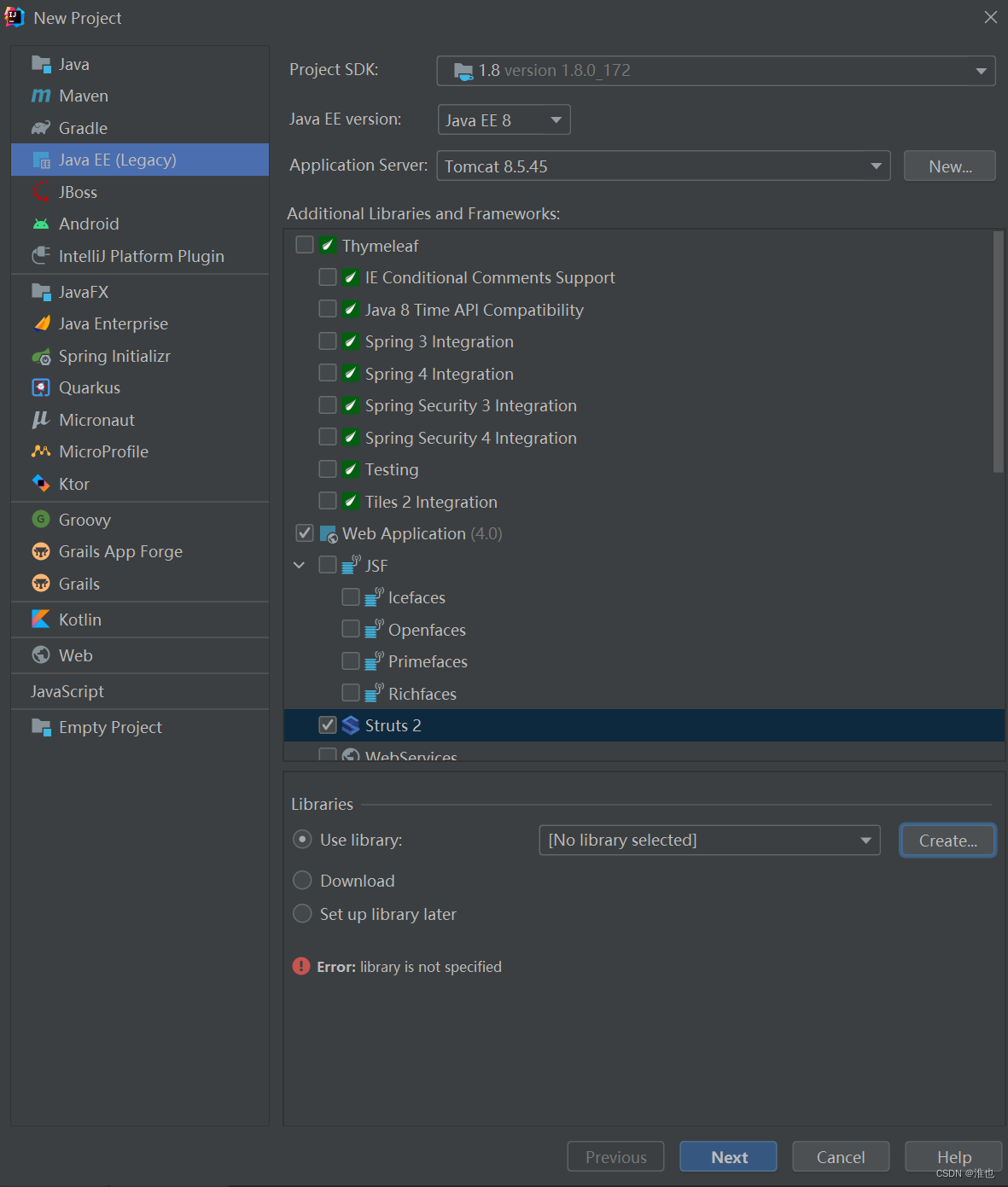The image size is (1008, 1187).
Task: Select Gradle project type
Action: pos(140,128)
